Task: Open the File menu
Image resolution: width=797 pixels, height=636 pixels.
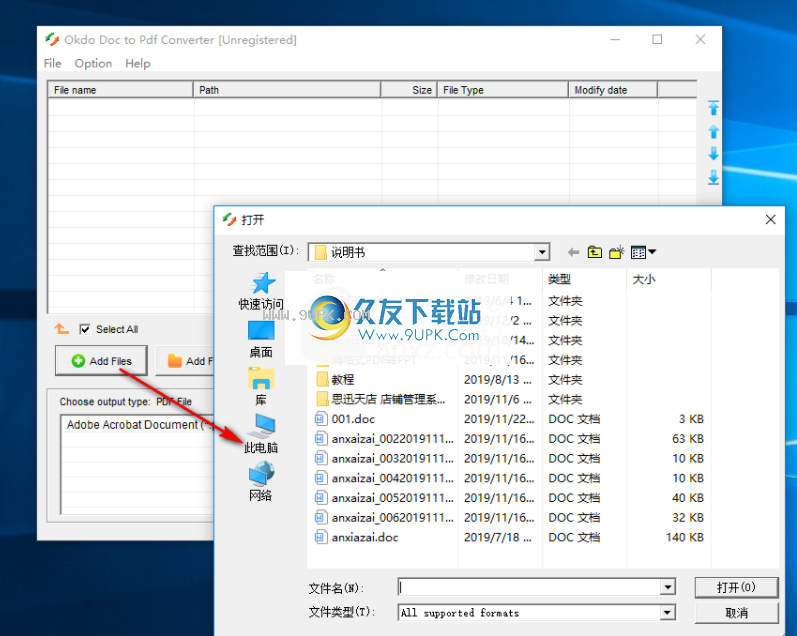Action: [52, 64]
